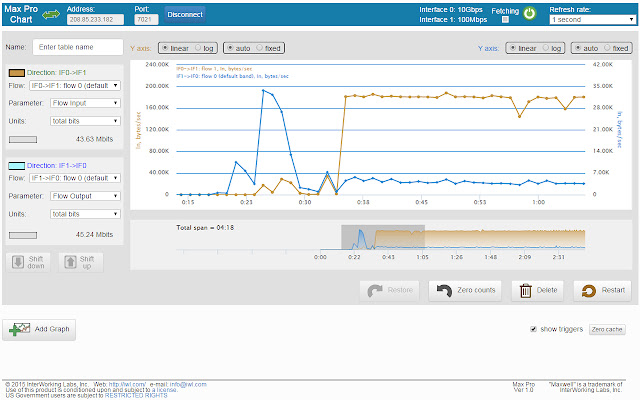Click the blue peak data point near 200K
640x400 pixels.
pos(263,91)
